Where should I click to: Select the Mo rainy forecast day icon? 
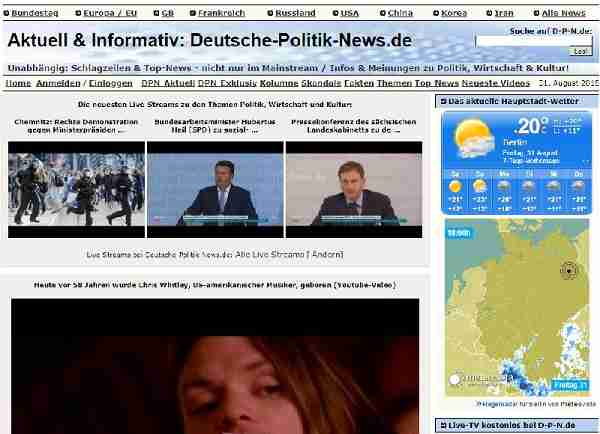504,187
